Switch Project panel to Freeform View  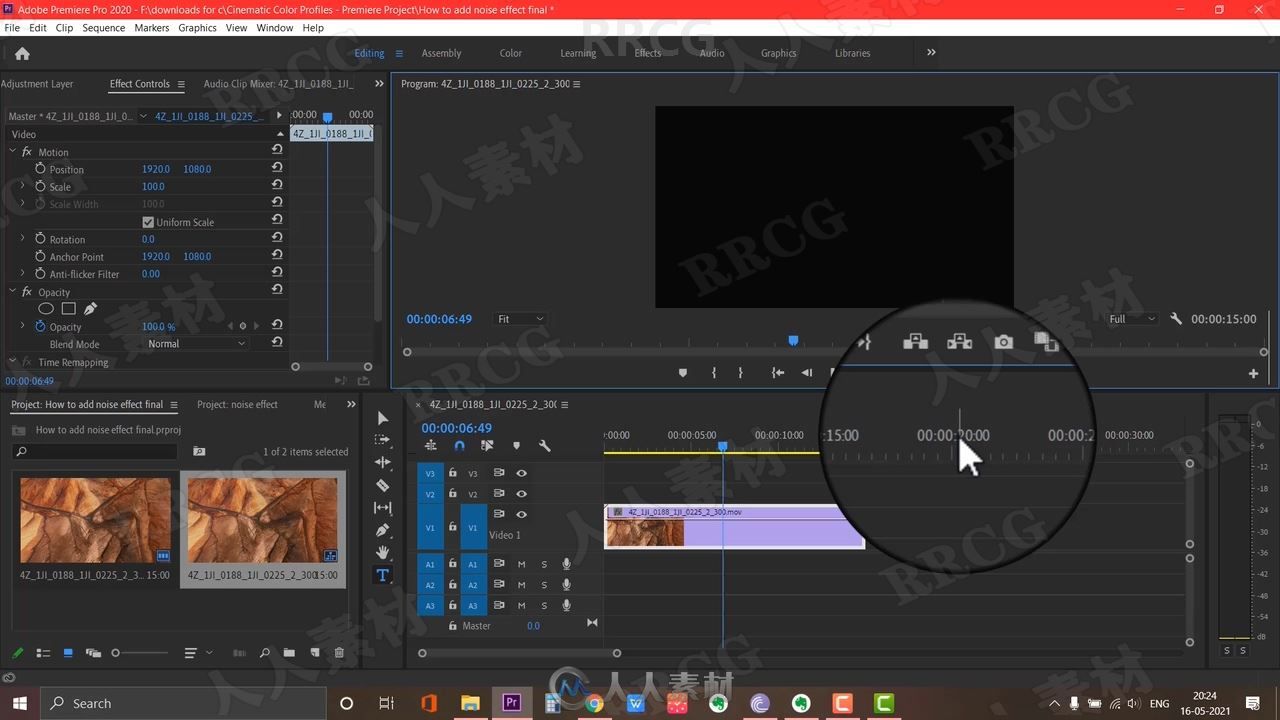[x=93, y=653]
